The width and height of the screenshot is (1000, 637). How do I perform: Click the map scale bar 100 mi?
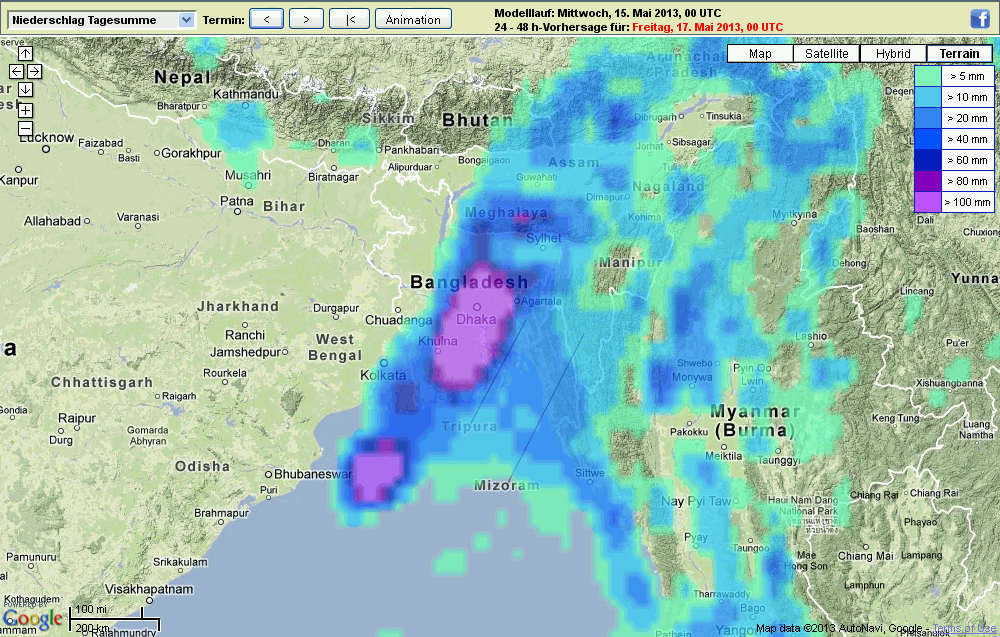click(x=106, y=613)
